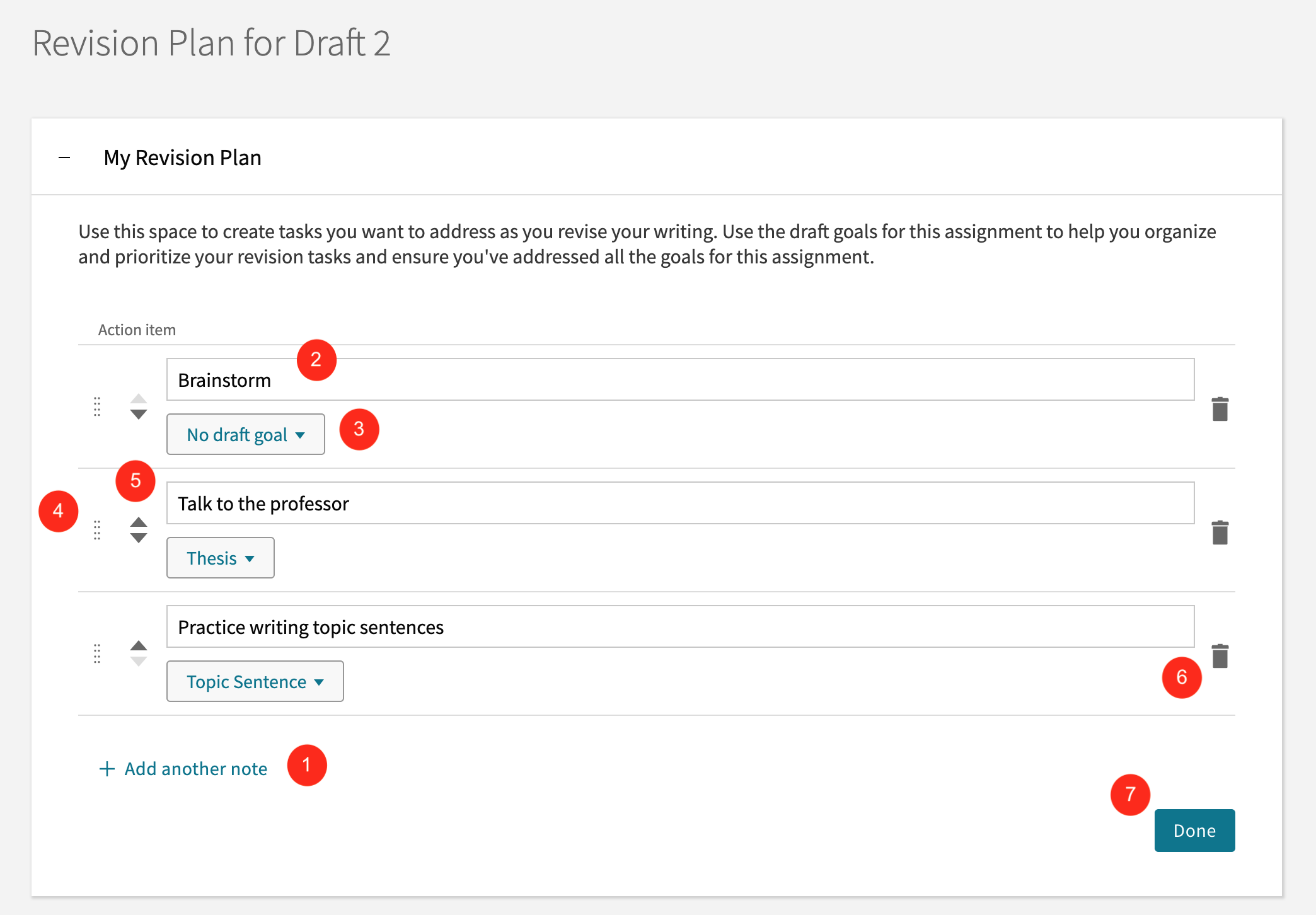Image resolution: width=1316 pixels, height=915 pixels.
Task: Collapse the My Revision Plan section
Action: (65, 156)
